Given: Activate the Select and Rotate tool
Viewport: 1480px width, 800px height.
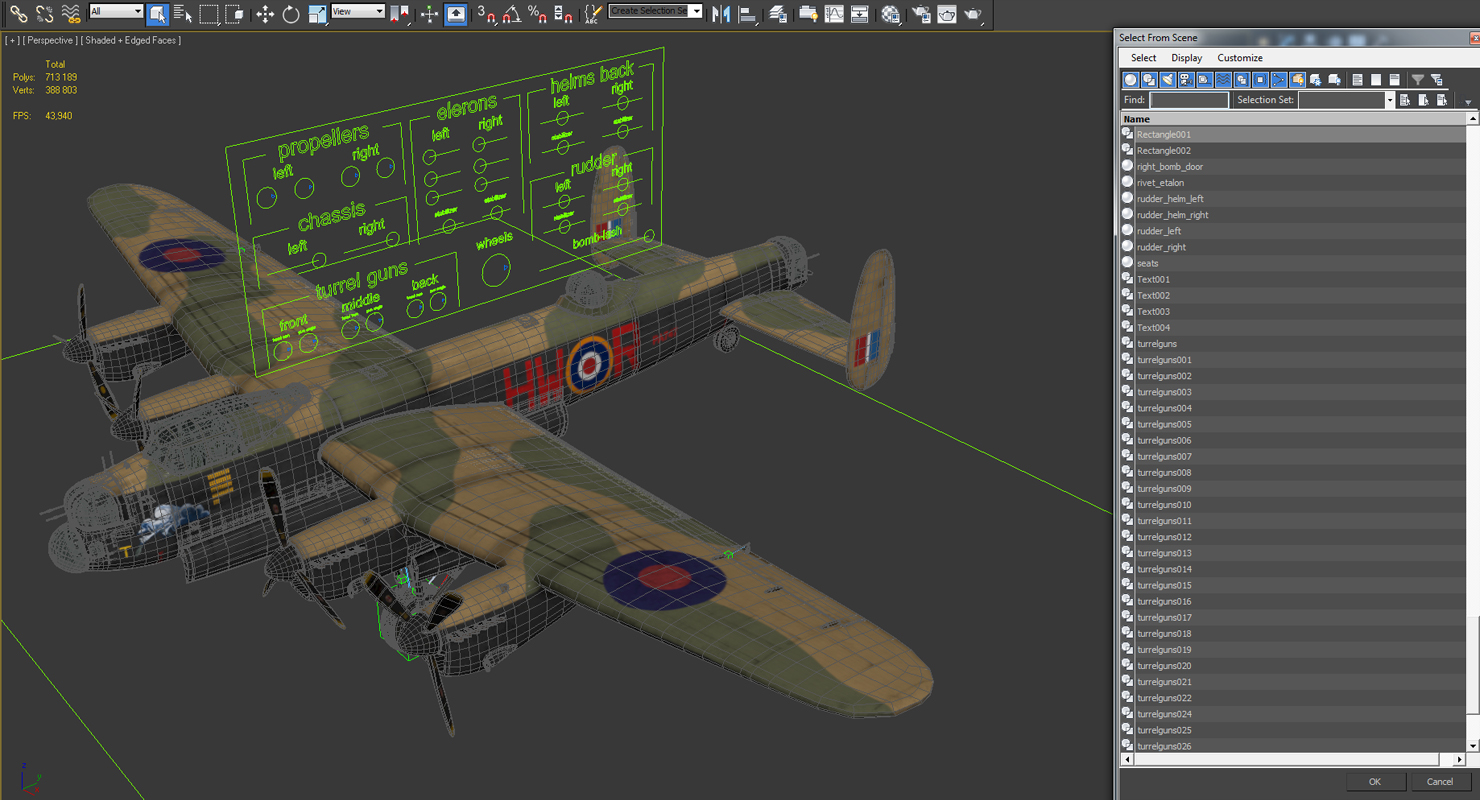Looking at the screenshot, I should [291, 14].
